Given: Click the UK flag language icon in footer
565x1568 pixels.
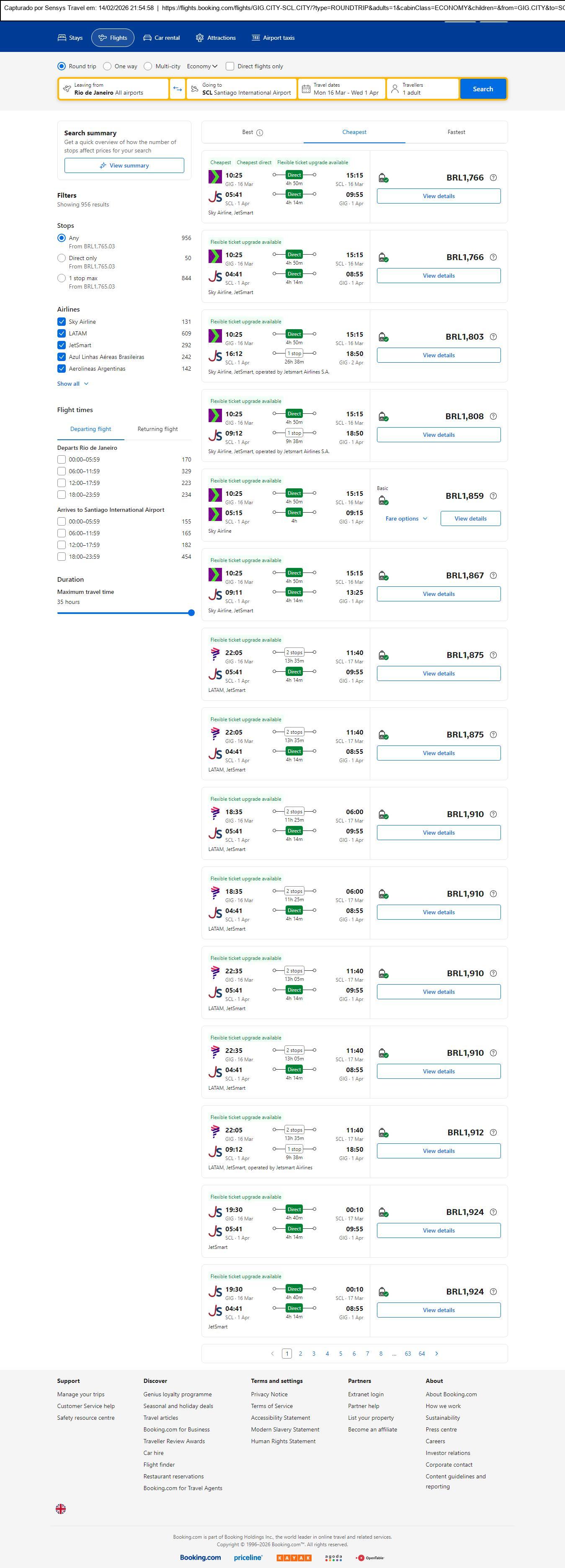Looking at the screenshot, I should 61,1509.
